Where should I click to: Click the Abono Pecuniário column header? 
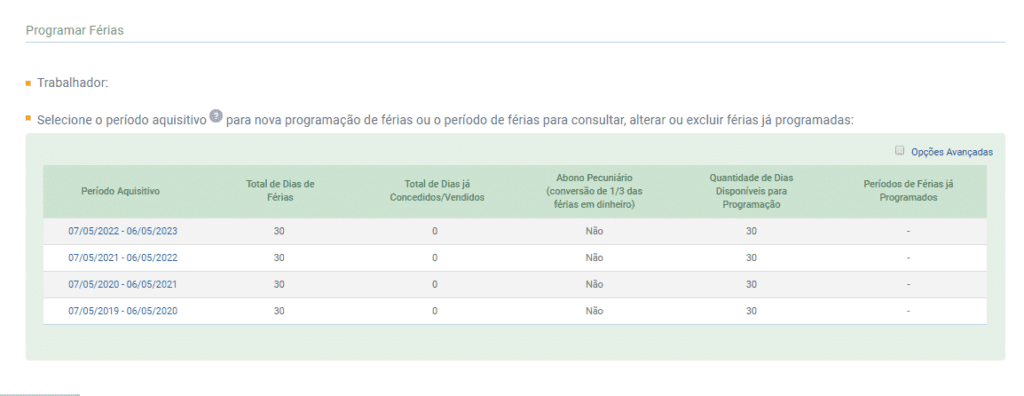point(594,191)
